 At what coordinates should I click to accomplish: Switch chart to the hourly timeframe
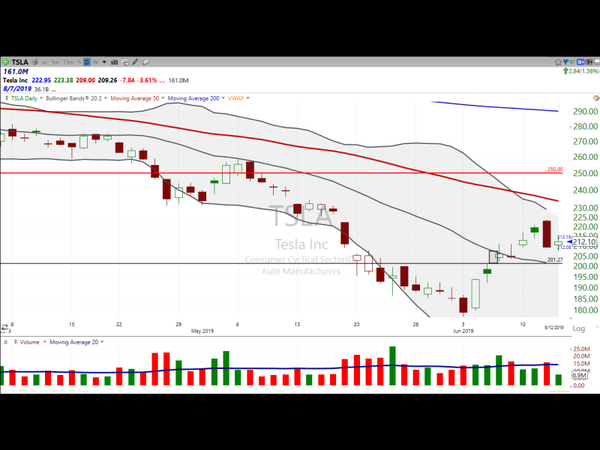coord(79,62)
